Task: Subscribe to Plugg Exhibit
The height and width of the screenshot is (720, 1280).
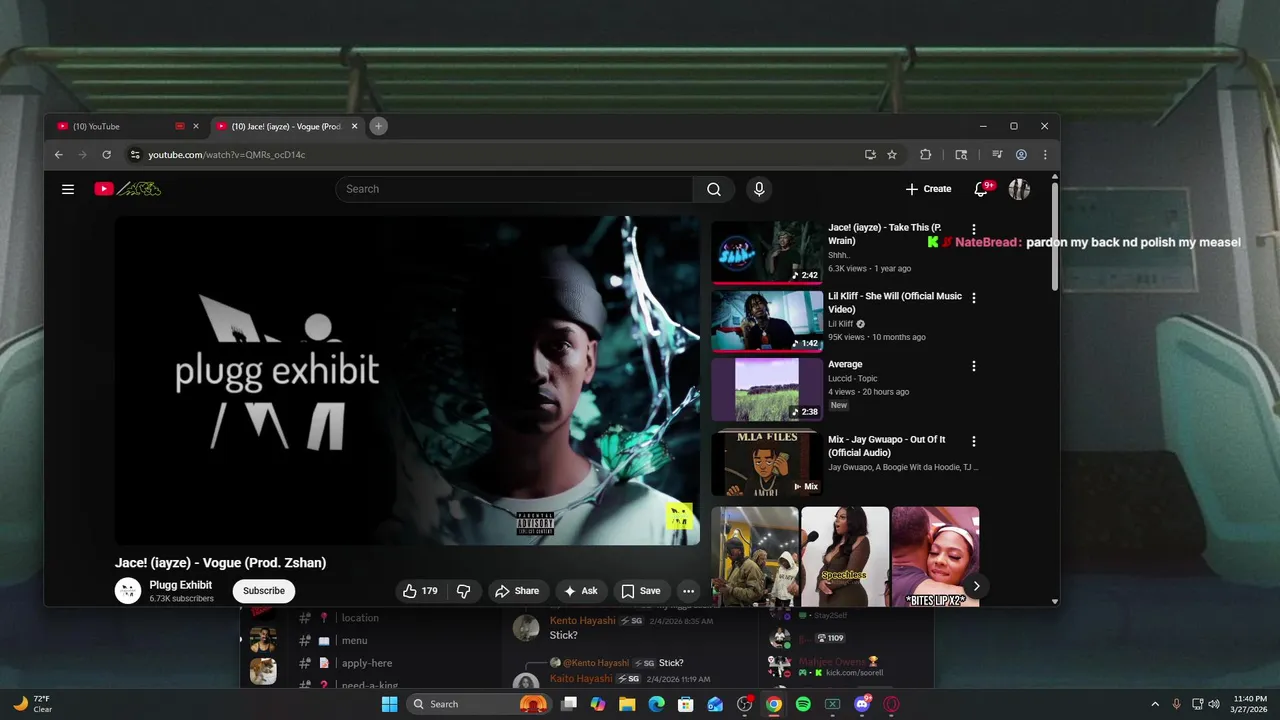Action: pyautogui.click(x=264, y=591)
